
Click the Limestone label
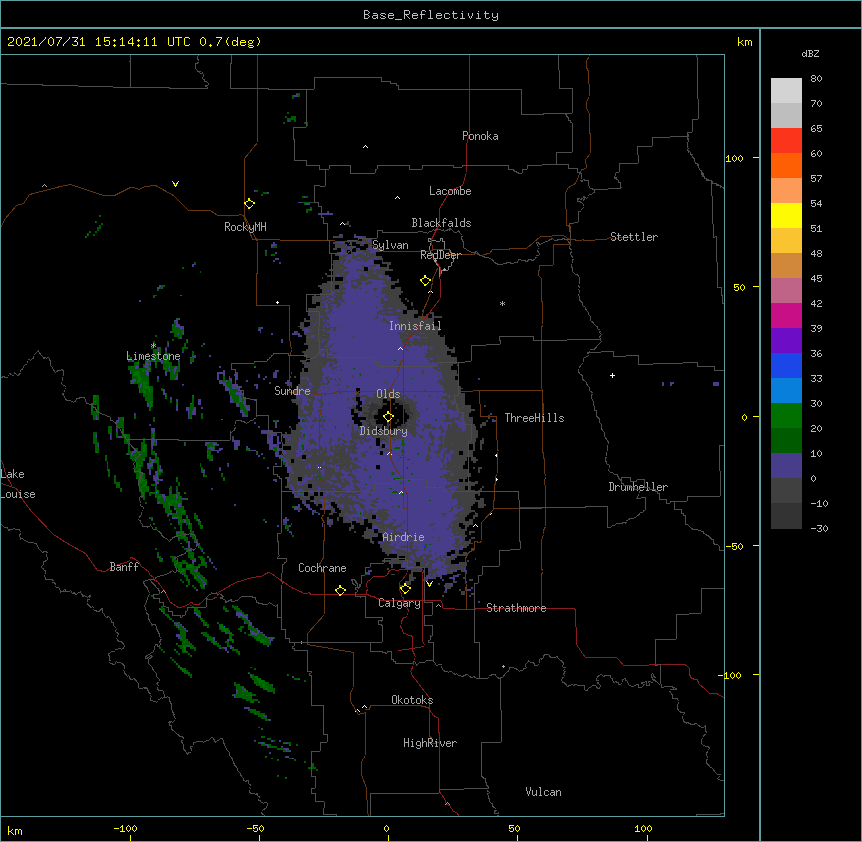(x=153, y=356)
